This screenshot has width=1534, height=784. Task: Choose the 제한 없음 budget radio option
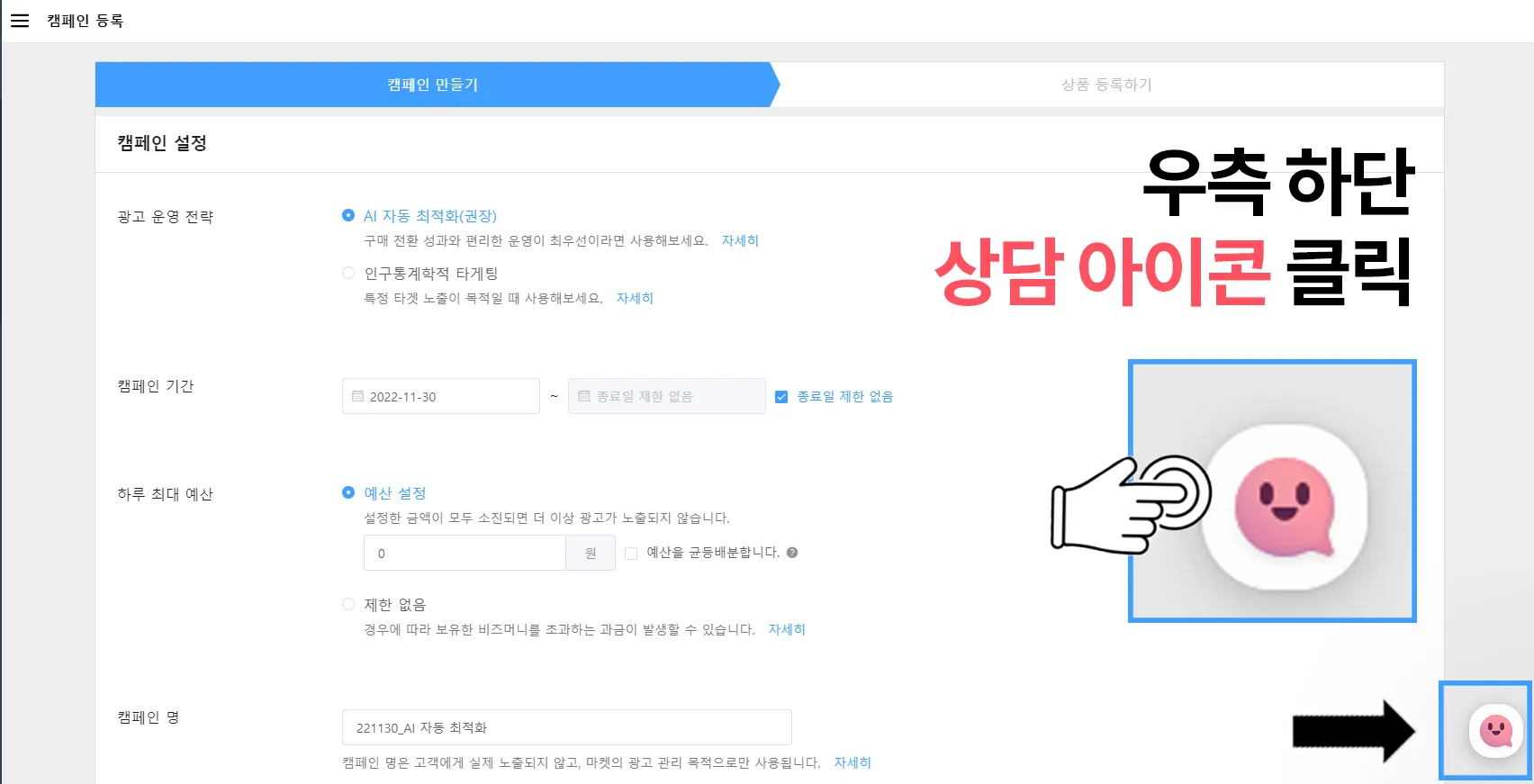(x=348, y=604)
